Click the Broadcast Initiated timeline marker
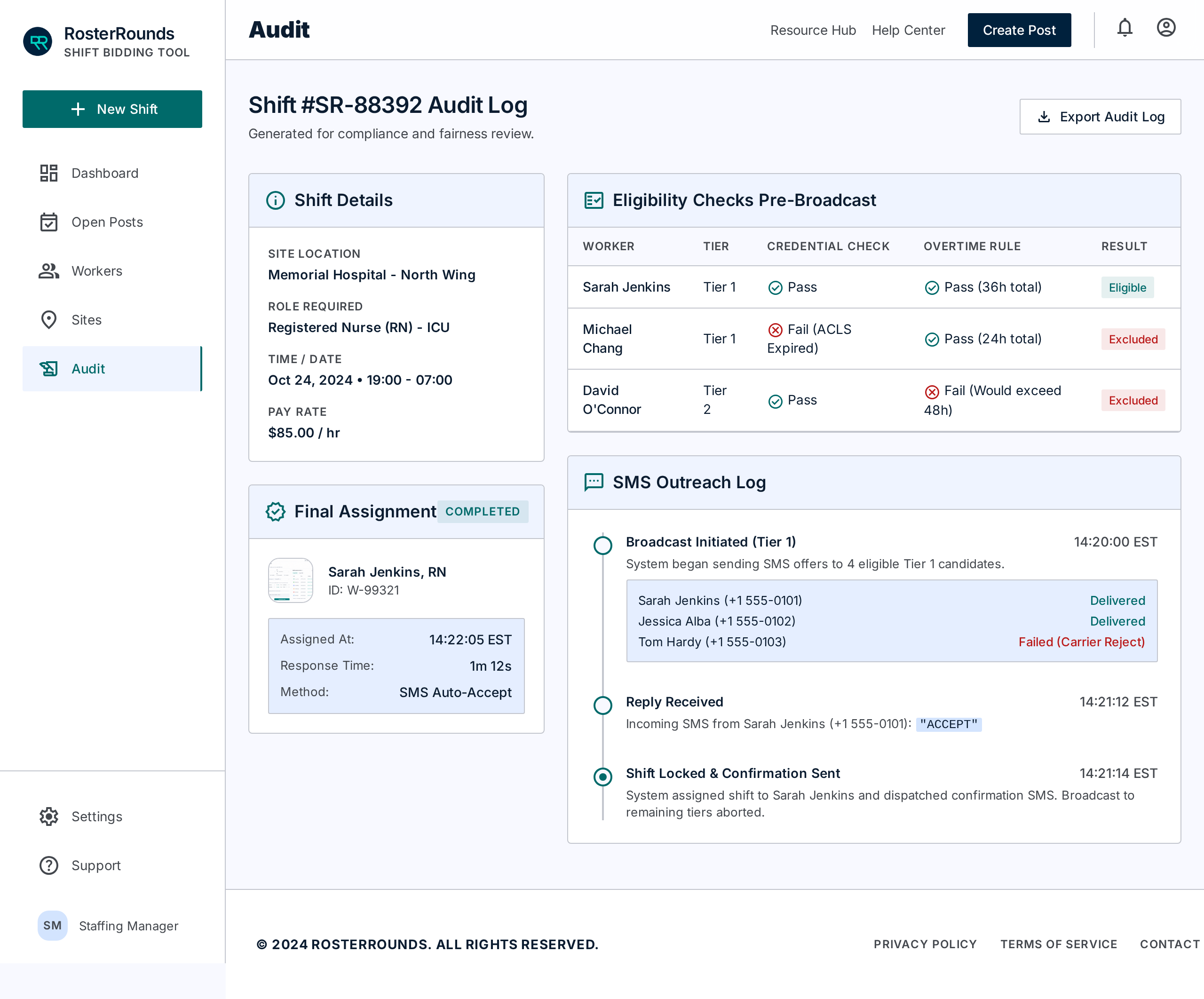 pyautogui.click(x=602, y=545)
